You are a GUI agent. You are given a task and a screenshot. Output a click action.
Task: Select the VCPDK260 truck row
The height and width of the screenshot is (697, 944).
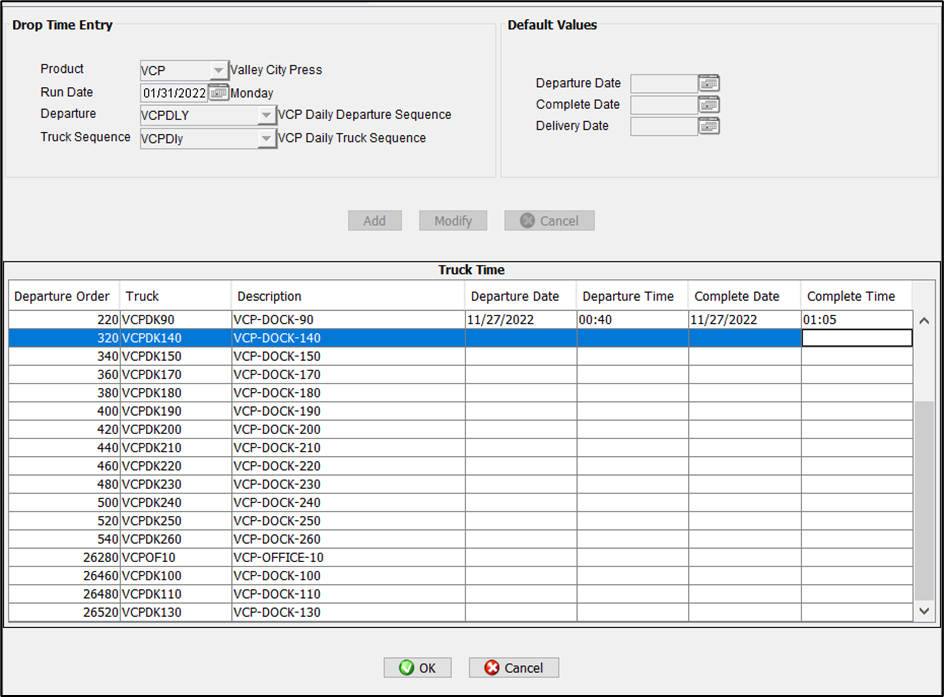click(x=175, y=539)
